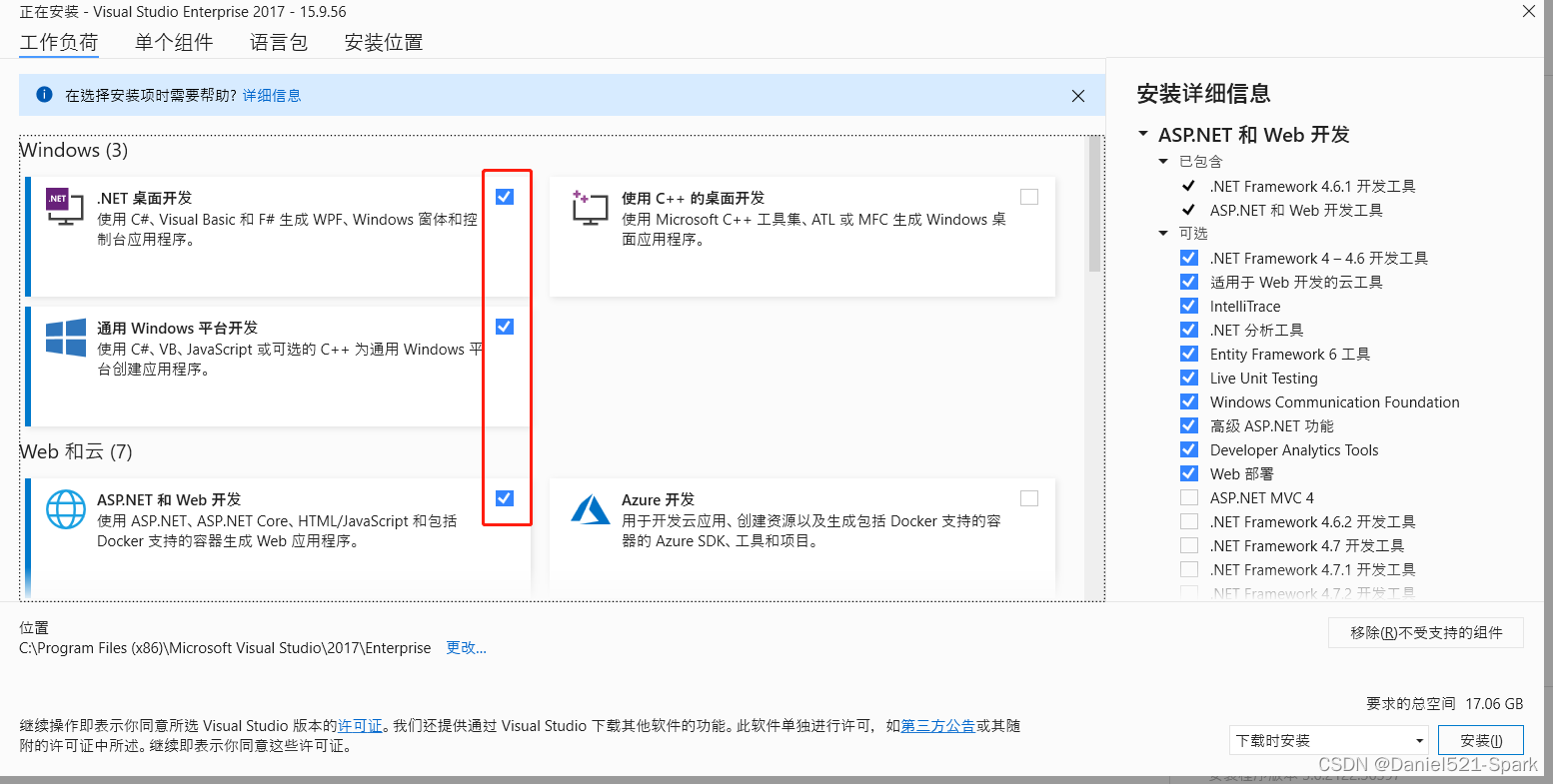Toggle 适用于 Web 开发的云工具 option
Viewport: 1553px width, 784px height.
click(1189, 282)
